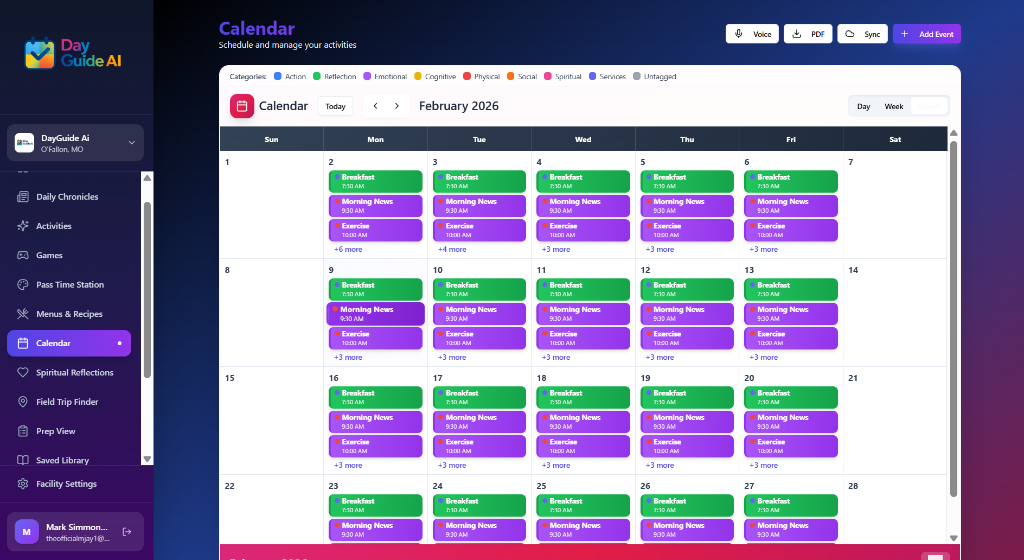The width and height of the screenshot is (1024, 560).
Task: Click the date cell for February 14
Action: click(x=895, y=313)
